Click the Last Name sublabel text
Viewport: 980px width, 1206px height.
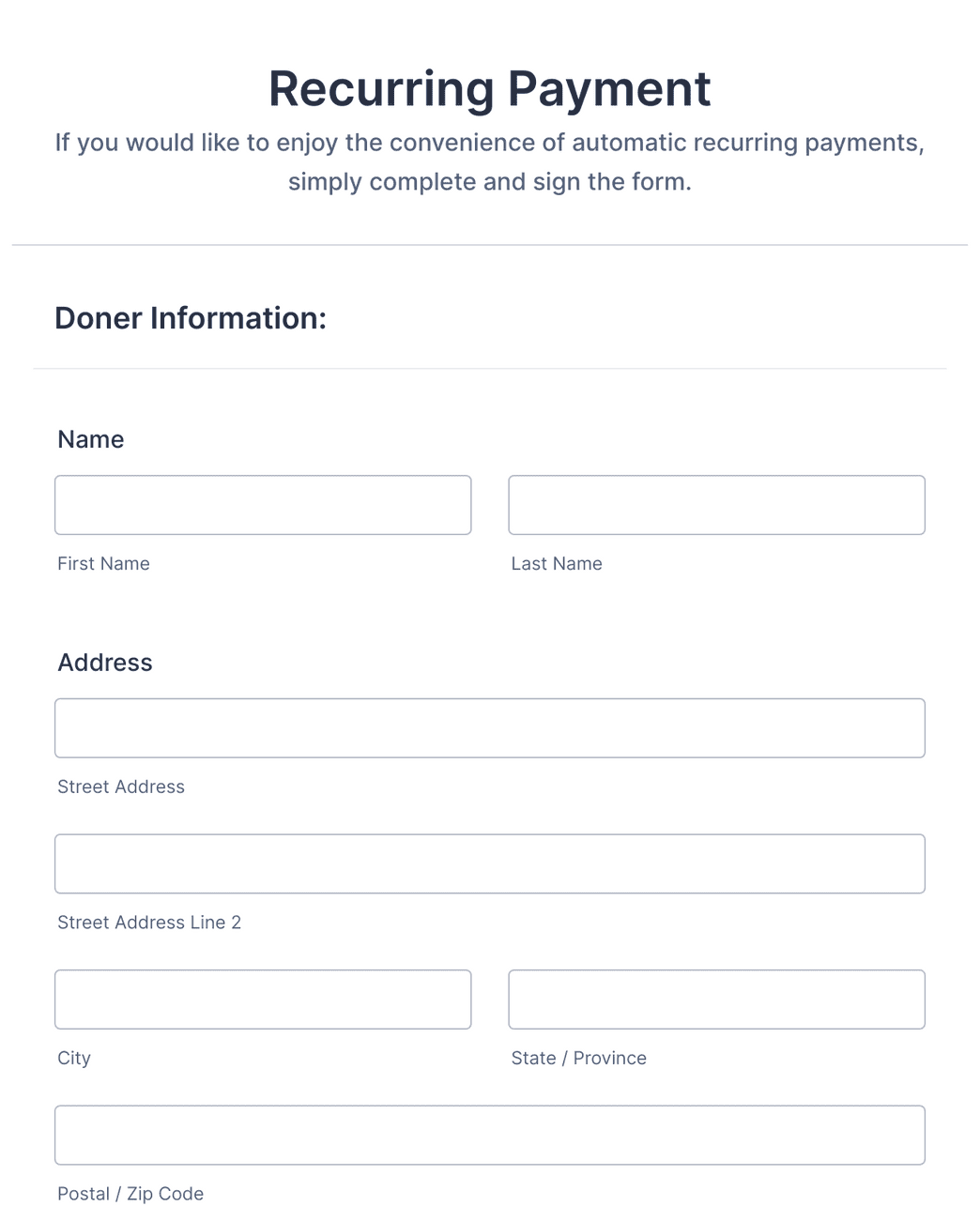(x=557, y=563)
